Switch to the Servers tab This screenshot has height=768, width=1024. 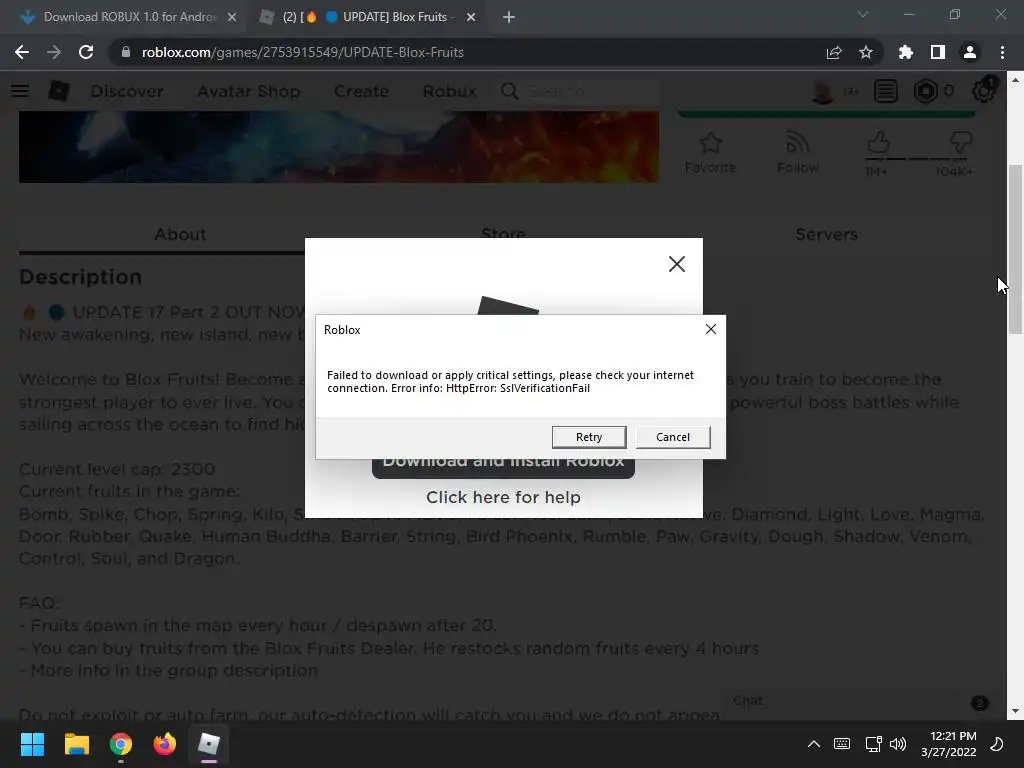(x=826, y=234)
